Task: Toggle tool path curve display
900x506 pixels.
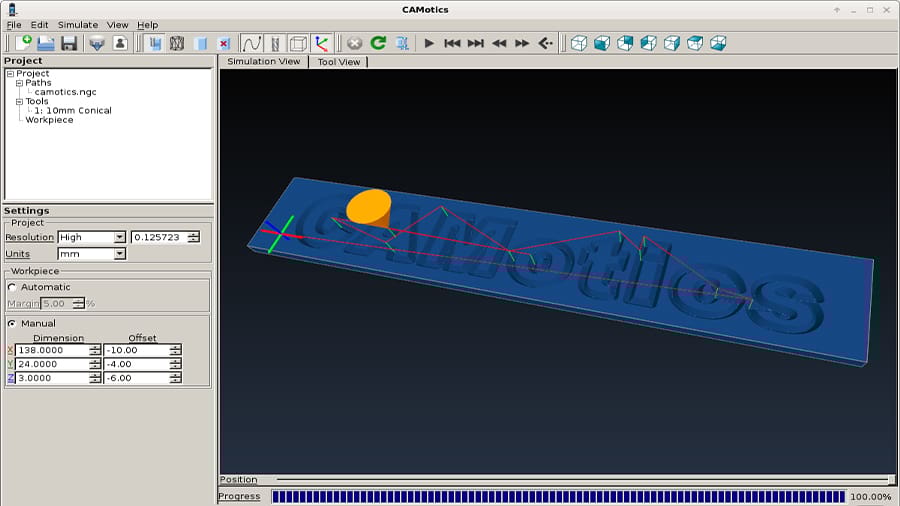Action: [251, 43]
